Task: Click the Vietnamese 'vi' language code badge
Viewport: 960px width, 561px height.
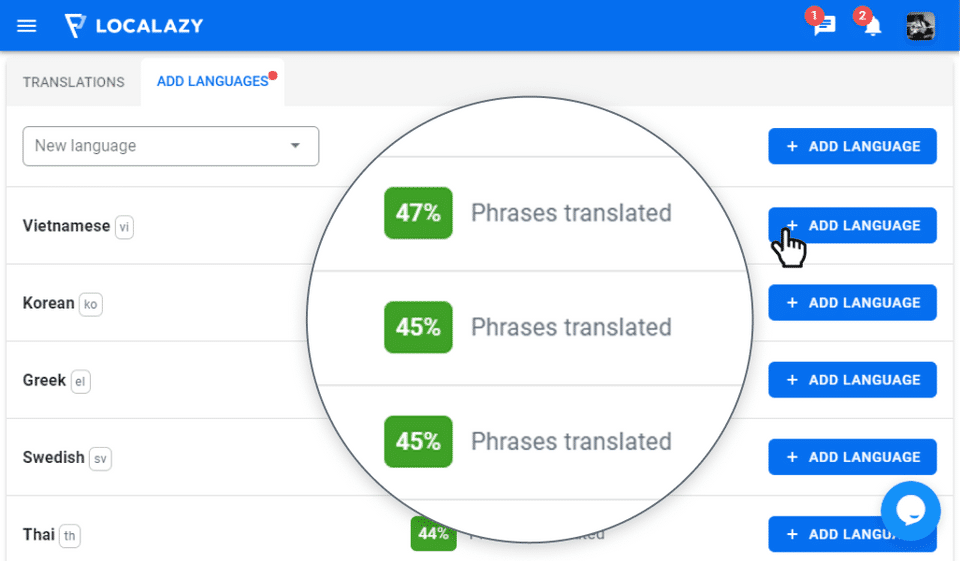Action: coord(124,227)
